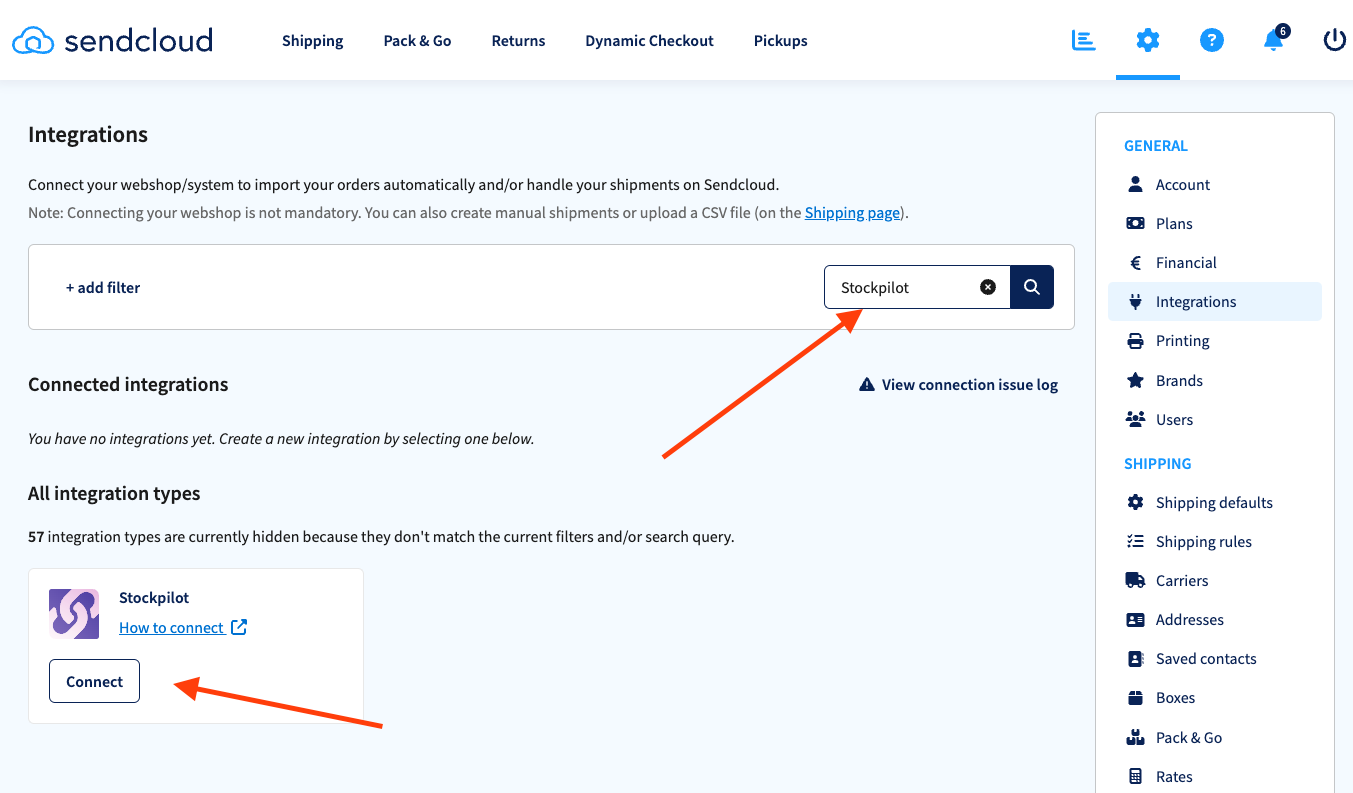Image resolution: width=1353 pixels, height=793 pixels.
Task: Click the Pack & Go sidebar icon
Action: [x=1135, y=737]
